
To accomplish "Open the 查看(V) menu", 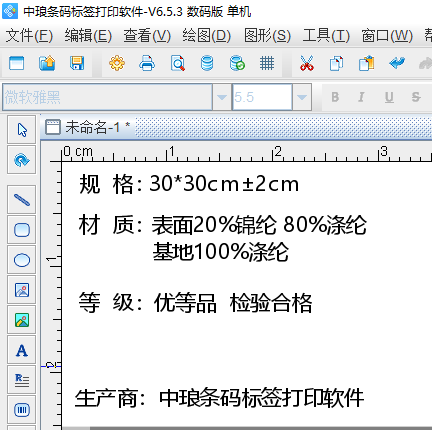I will [x=147, y=35].
